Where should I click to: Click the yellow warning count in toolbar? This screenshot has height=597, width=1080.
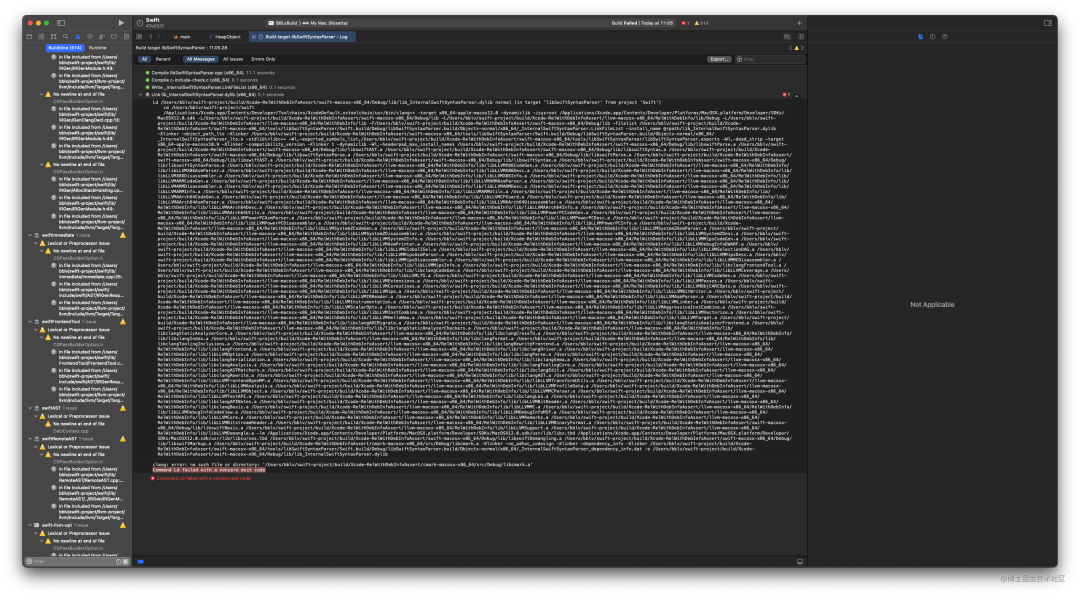point(701,23)
